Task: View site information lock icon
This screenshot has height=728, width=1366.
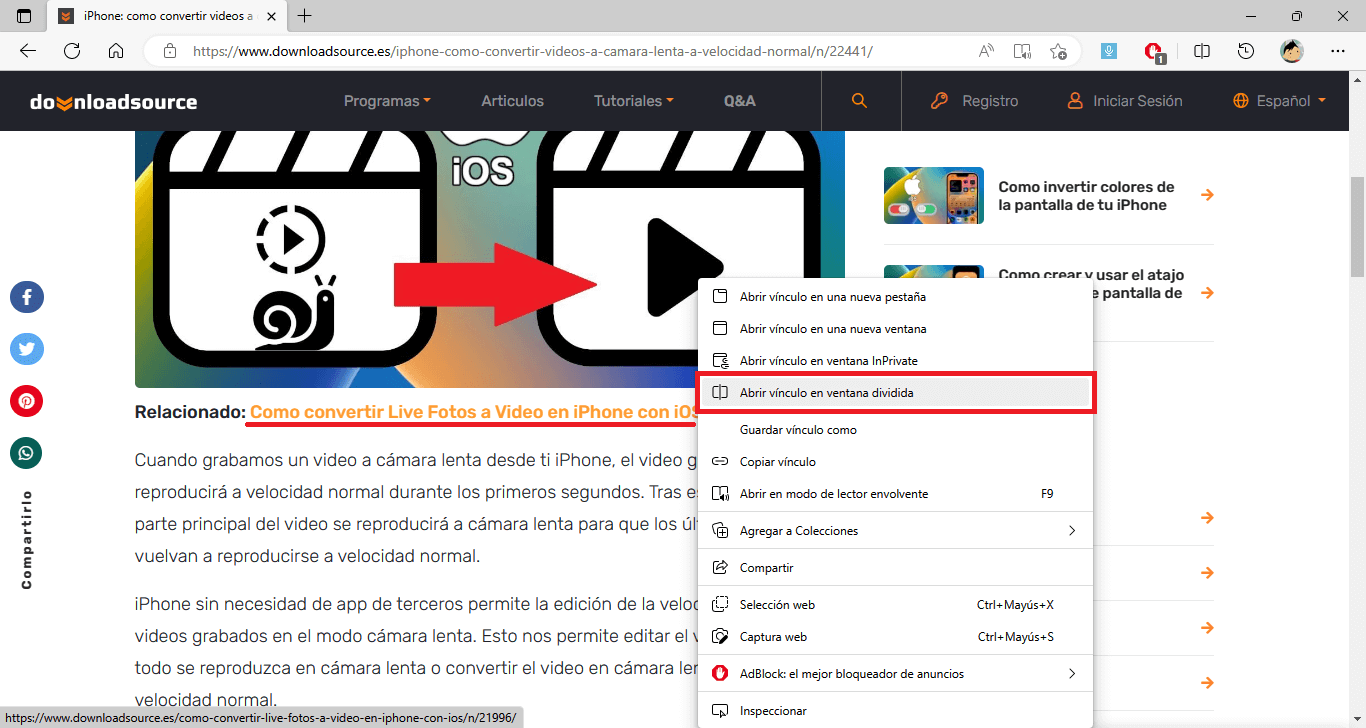Action: tap(170, 51)
